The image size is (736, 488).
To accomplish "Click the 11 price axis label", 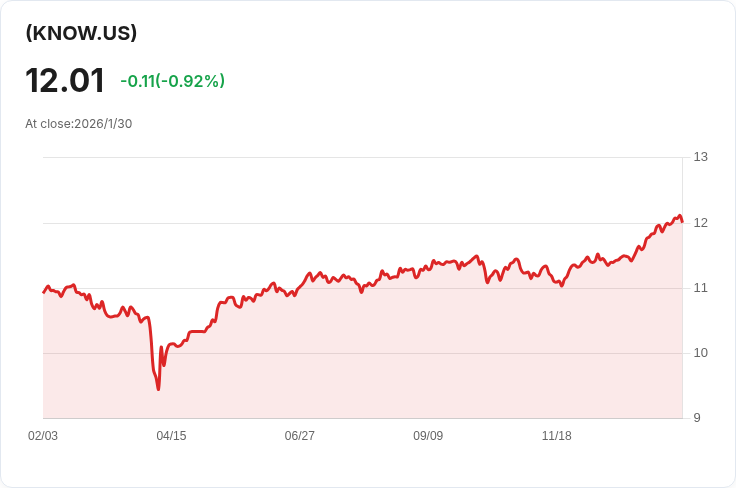I will pos(700,288).
